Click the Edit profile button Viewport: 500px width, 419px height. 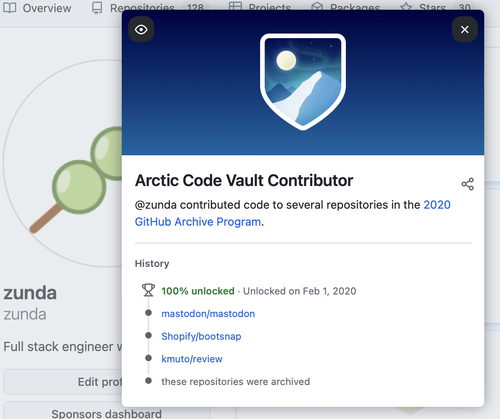click(x=63, y=382)
